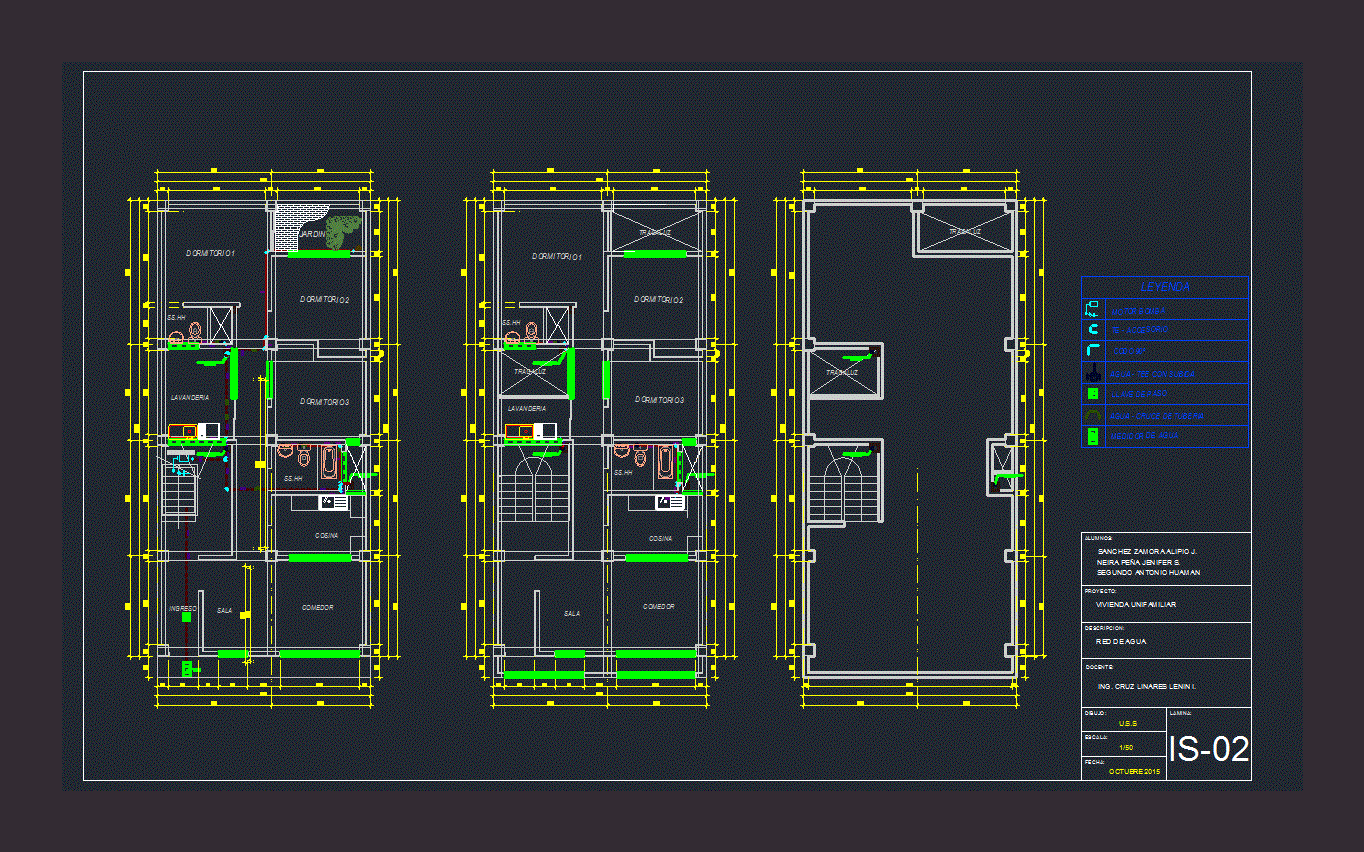Select the TE - ACCESORIO legend label

(1139, 330)
